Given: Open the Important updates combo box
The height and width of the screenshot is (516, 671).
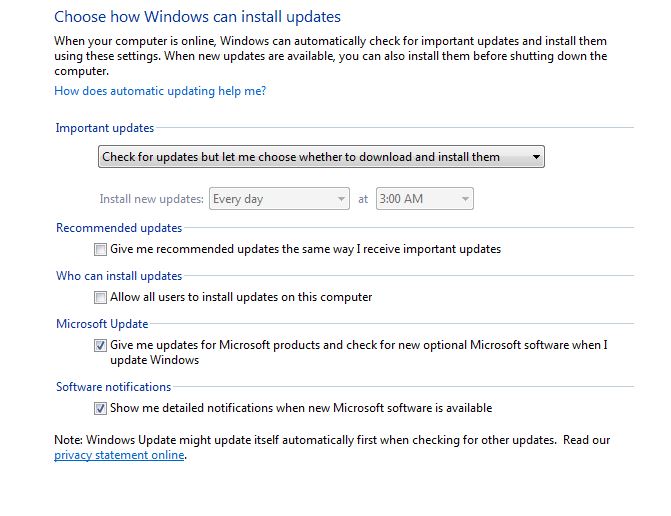Looking at the screenshot, I should click(321, 157).
